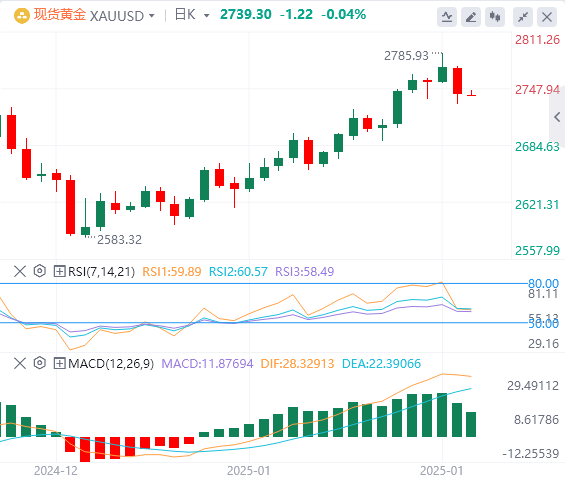This screenshot has height=483, width=565.
Task: Click the DIF:28.32913 value
Action: point(297,364)
